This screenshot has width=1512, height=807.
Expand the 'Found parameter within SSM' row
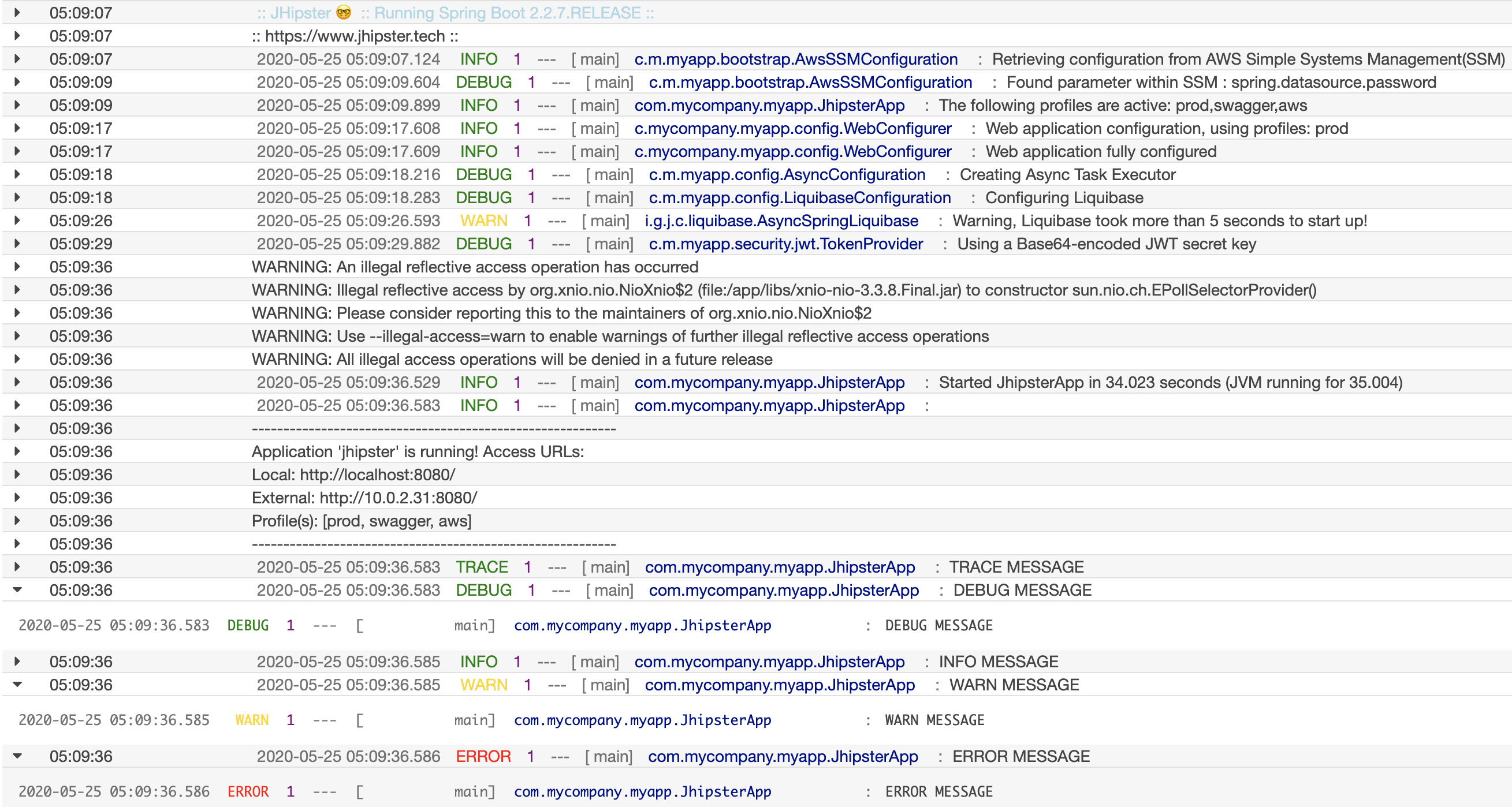[17, 81]
